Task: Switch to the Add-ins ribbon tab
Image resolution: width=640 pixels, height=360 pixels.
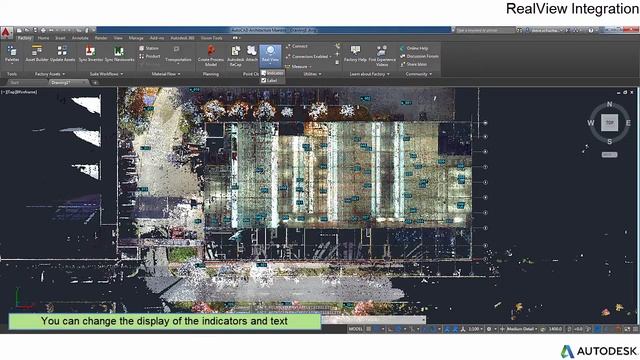Action: pos(157,38)
